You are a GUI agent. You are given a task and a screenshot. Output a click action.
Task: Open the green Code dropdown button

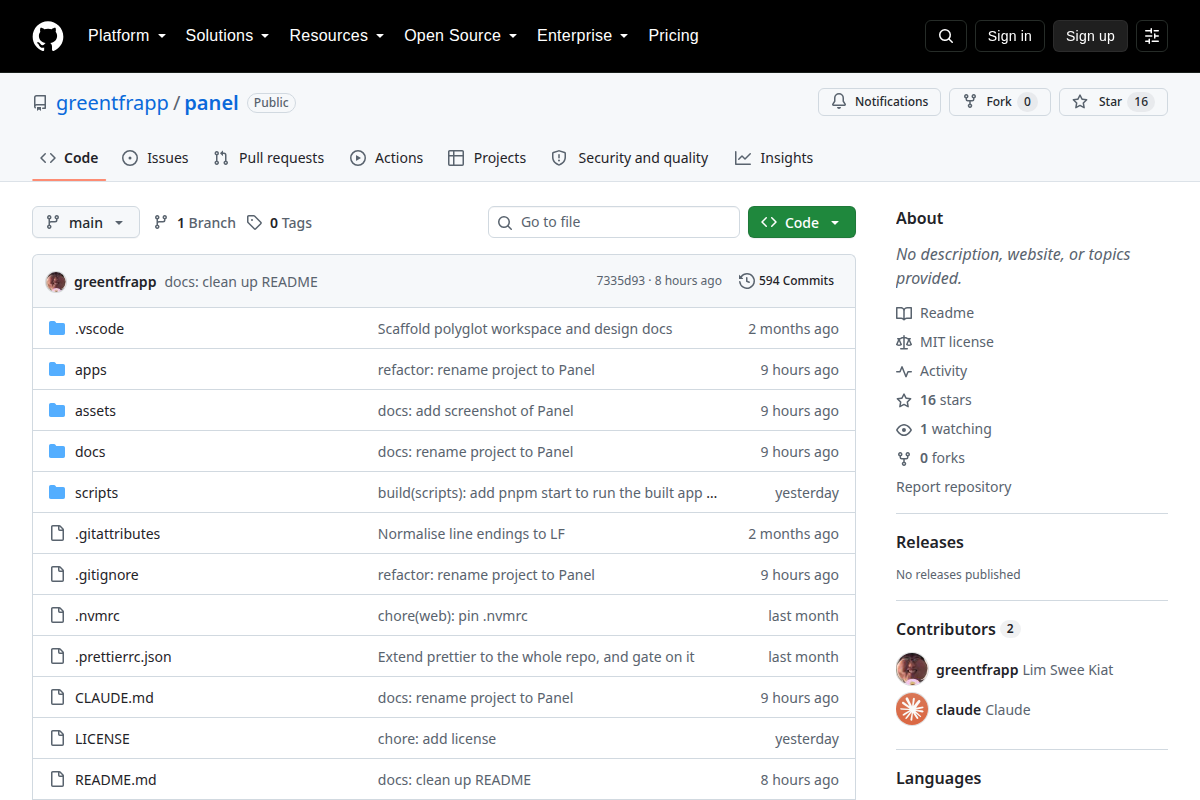[x=802, y=223]
